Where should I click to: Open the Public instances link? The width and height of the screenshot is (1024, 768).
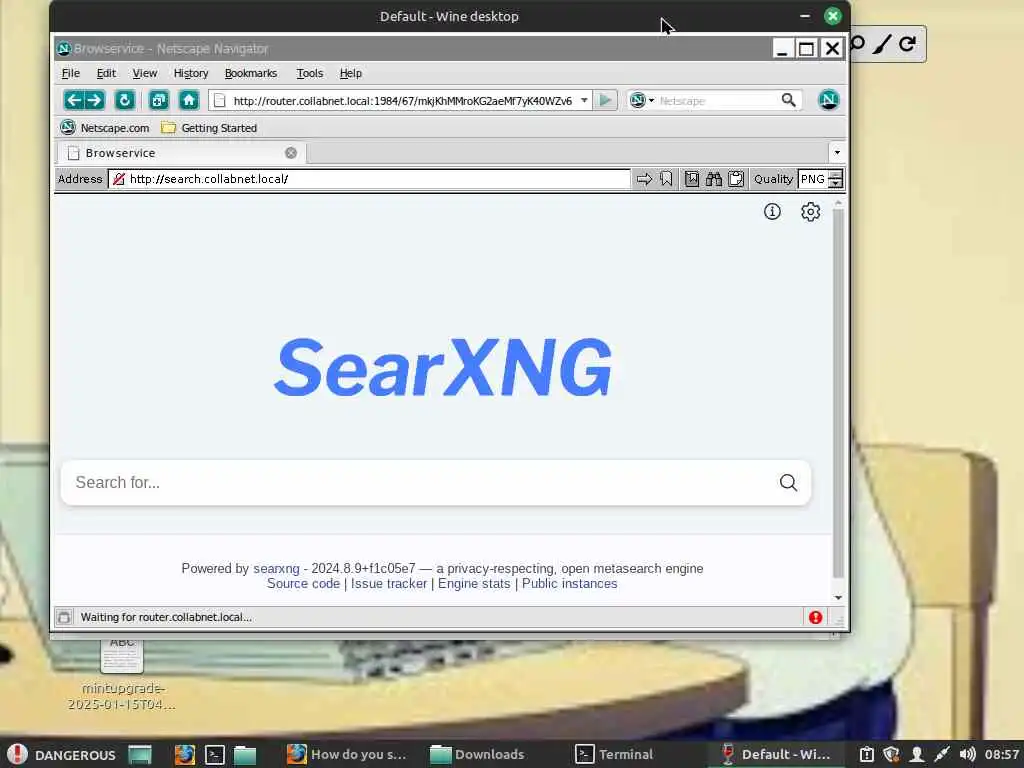pos(569,584)
